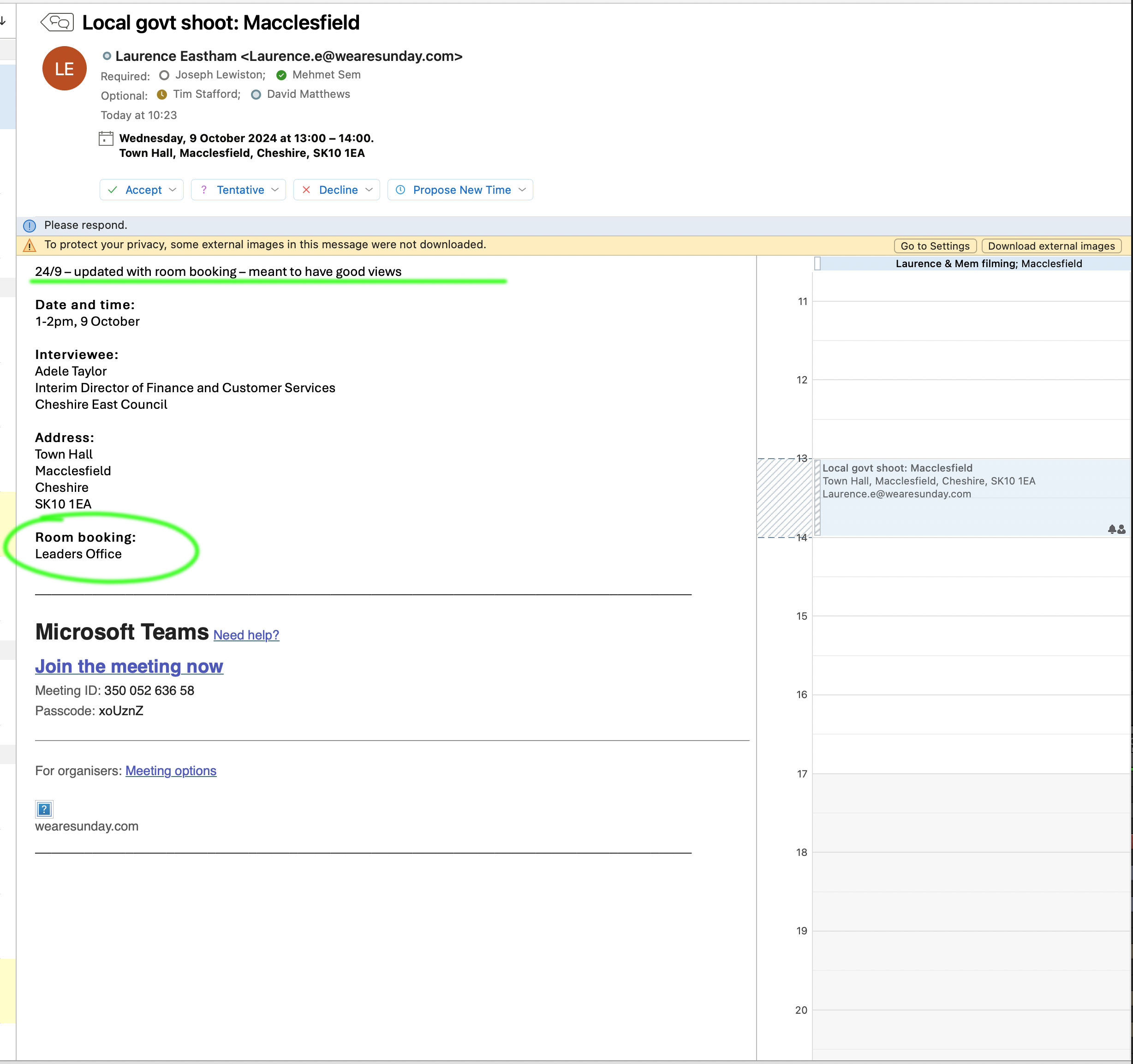Expand the Accept dropdown arrow

[173, 190]
